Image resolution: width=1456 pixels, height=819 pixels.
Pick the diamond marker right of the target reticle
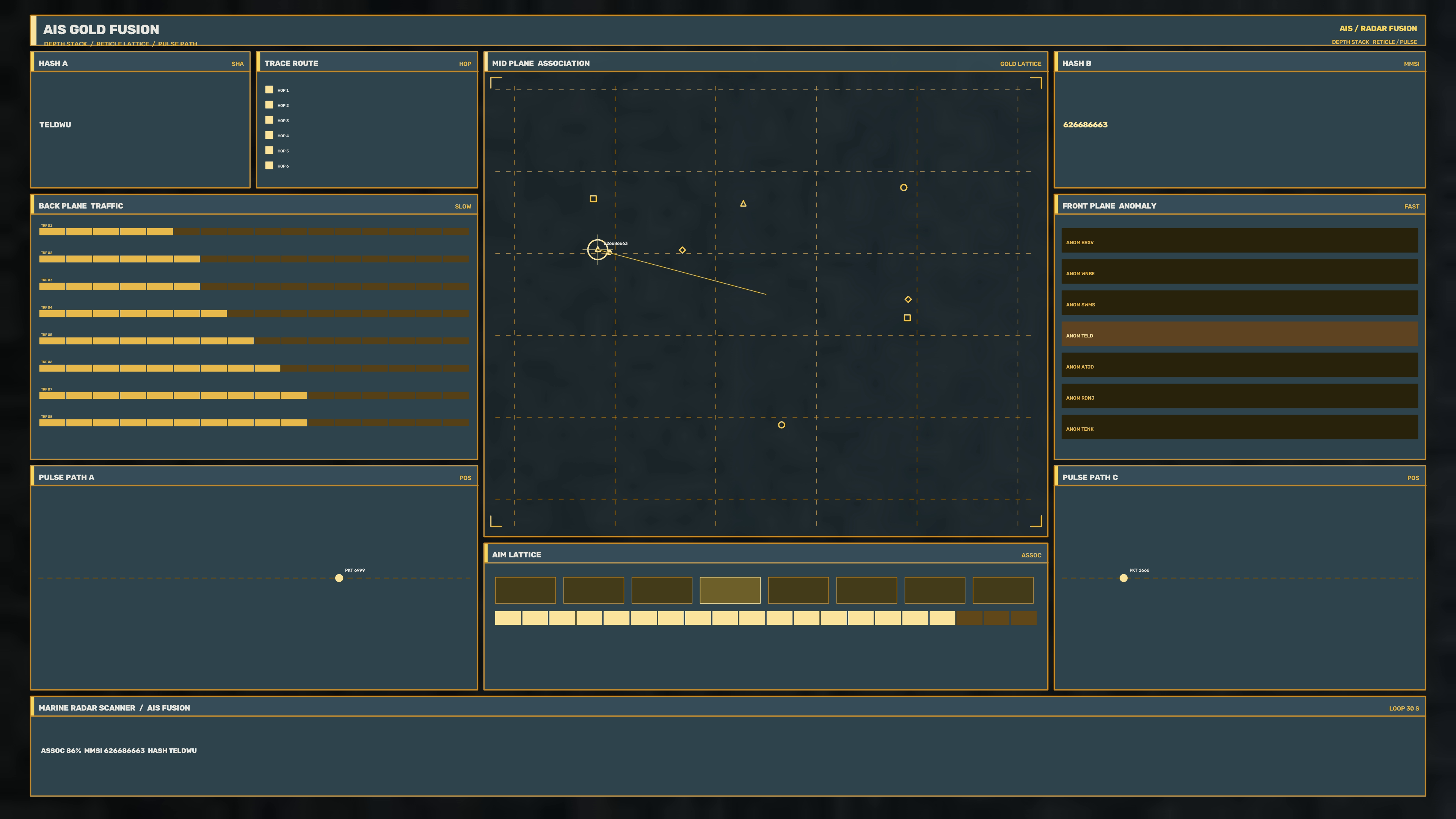coord(682,250)
